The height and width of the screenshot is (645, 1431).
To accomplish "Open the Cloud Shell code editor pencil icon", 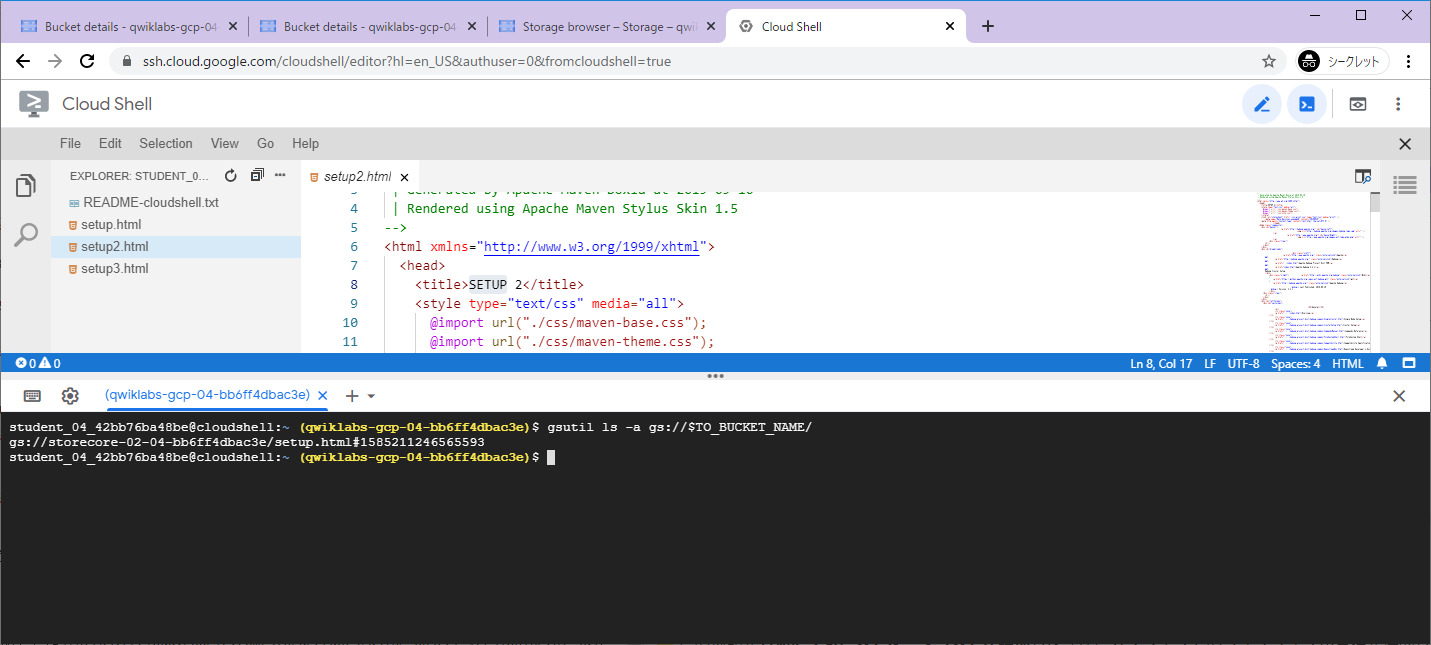I will [1262, 104].
